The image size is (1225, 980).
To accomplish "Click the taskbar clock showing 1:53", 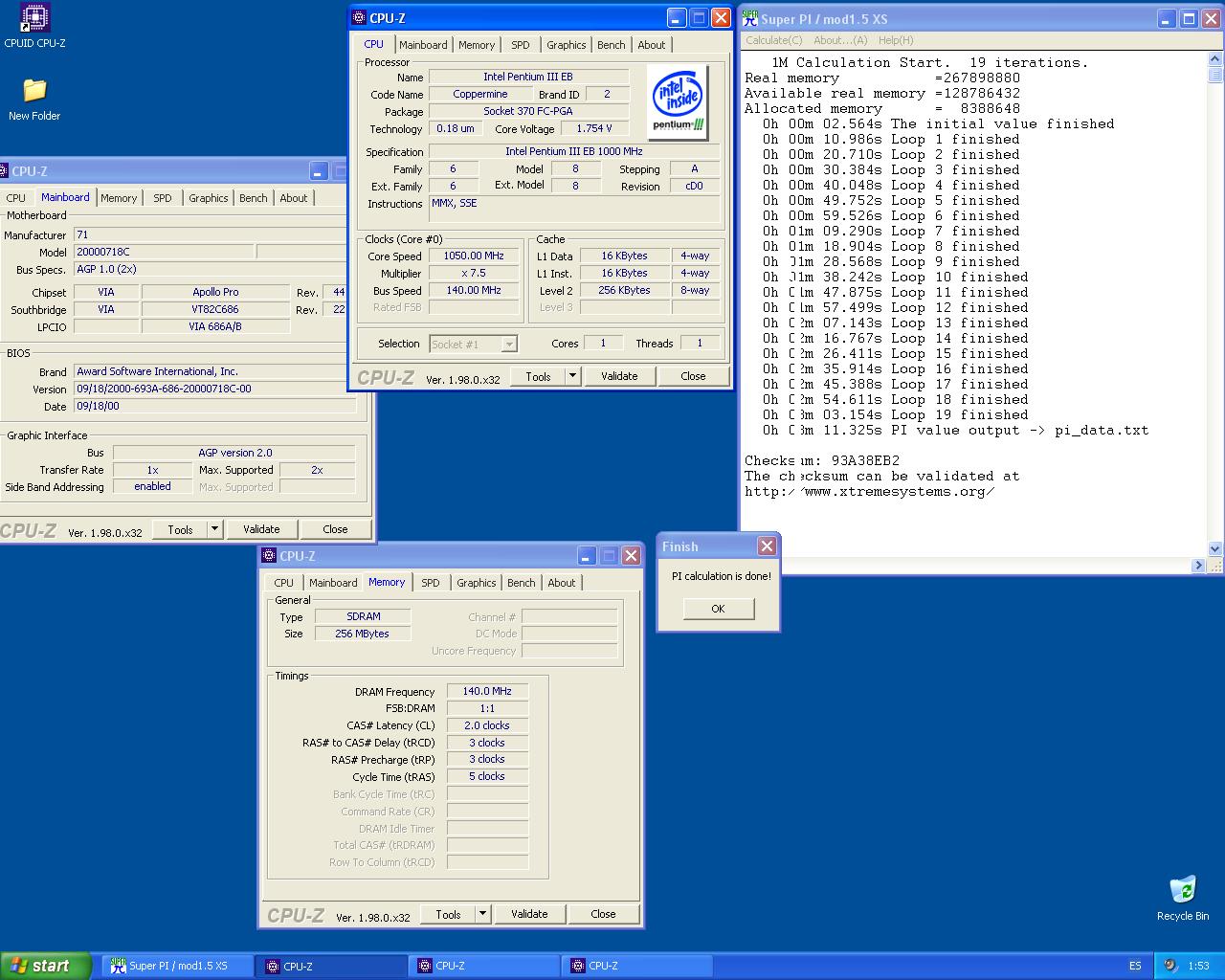I will [x=1198, y=966].
